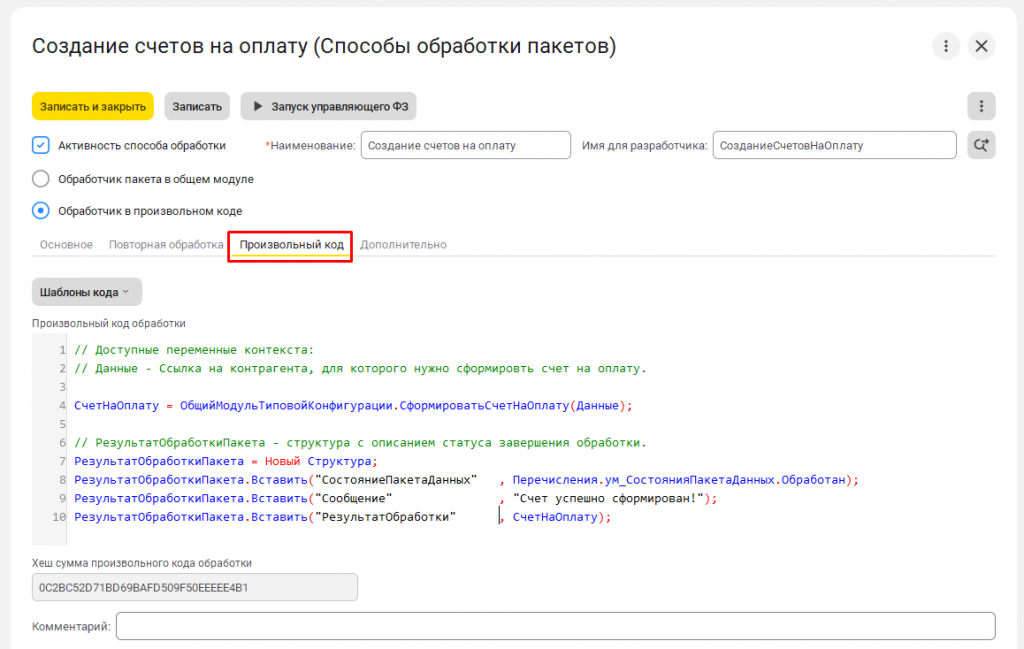Viewport: 1024px width, 649px height.
Task: Close the Создание счетов на оплату window
Action: click(981, 46)
